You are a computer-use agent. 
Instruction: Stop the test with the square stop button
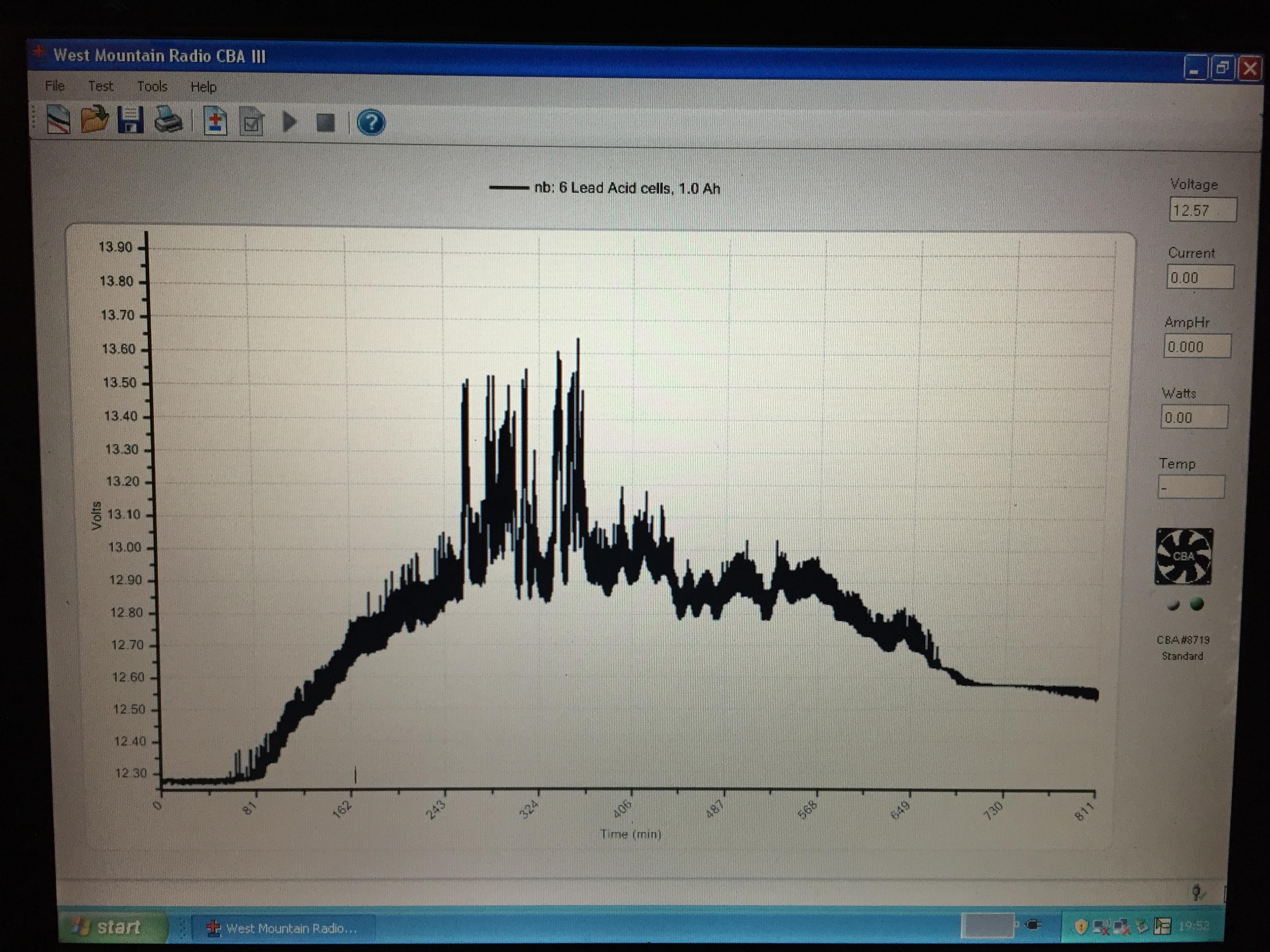click(325, 123)
